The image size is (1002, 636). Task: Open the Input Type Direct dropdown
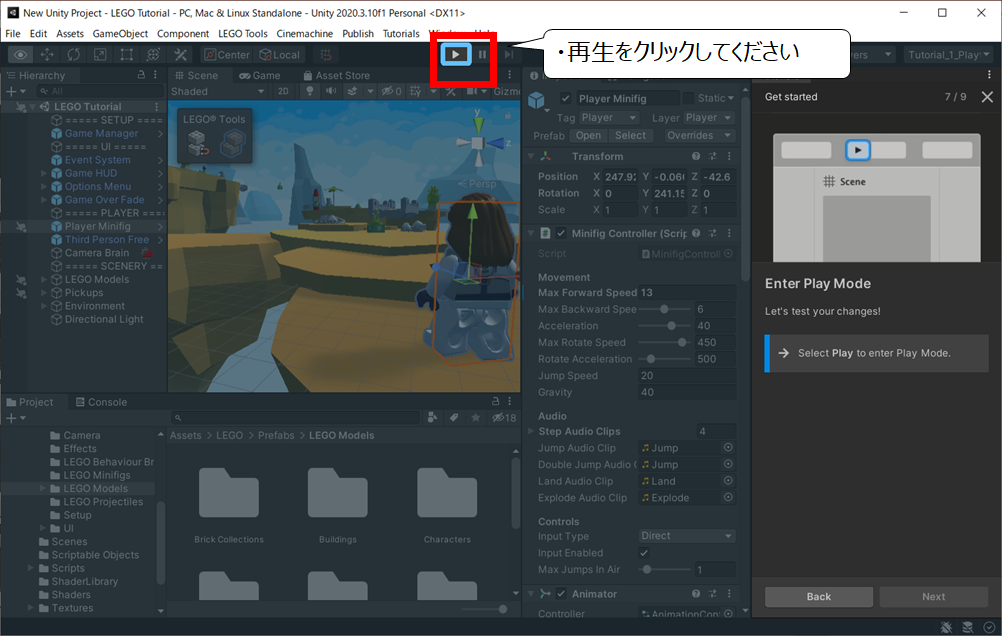click(687, 536)
